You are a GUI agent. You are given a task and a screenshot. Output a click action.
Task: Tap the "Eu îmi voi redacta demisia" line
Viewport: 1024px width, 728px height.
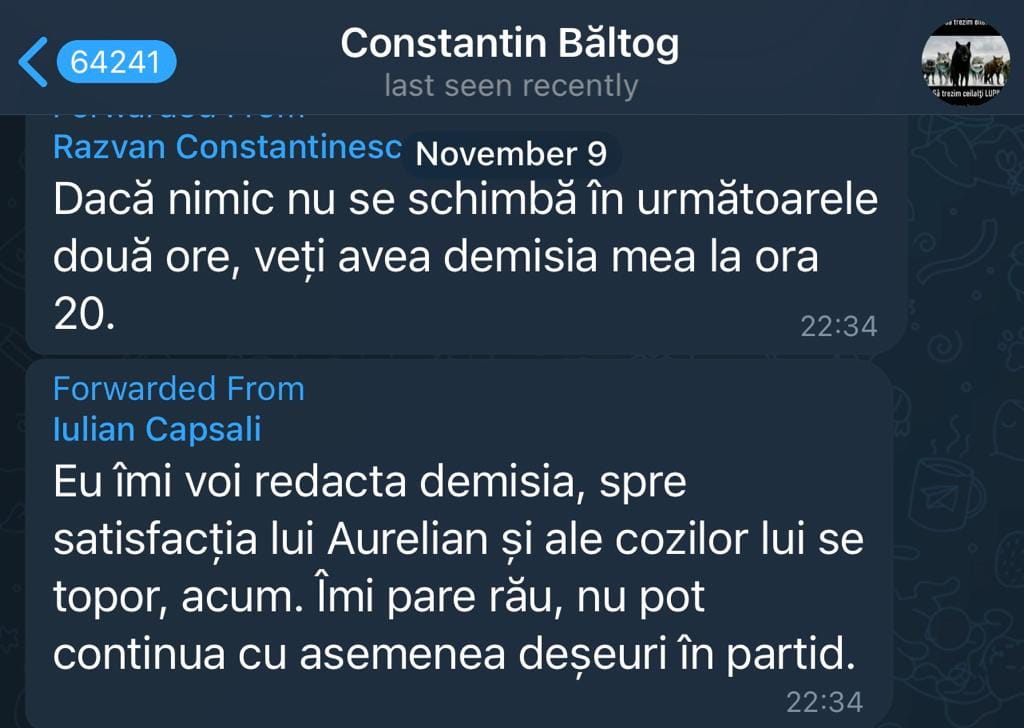click(370, 483)
